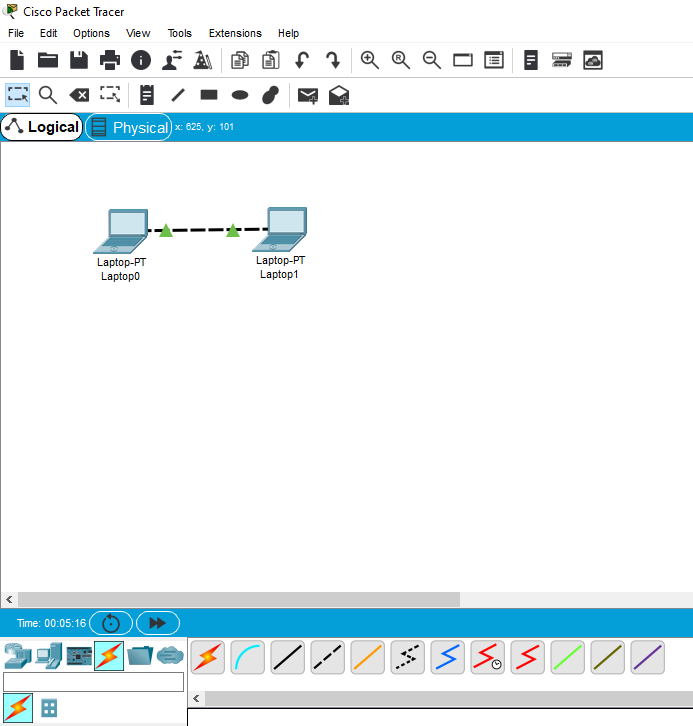Screen dimensions: 693x726
Task: Open the Command Log document icon
Action: coord(531,60)
